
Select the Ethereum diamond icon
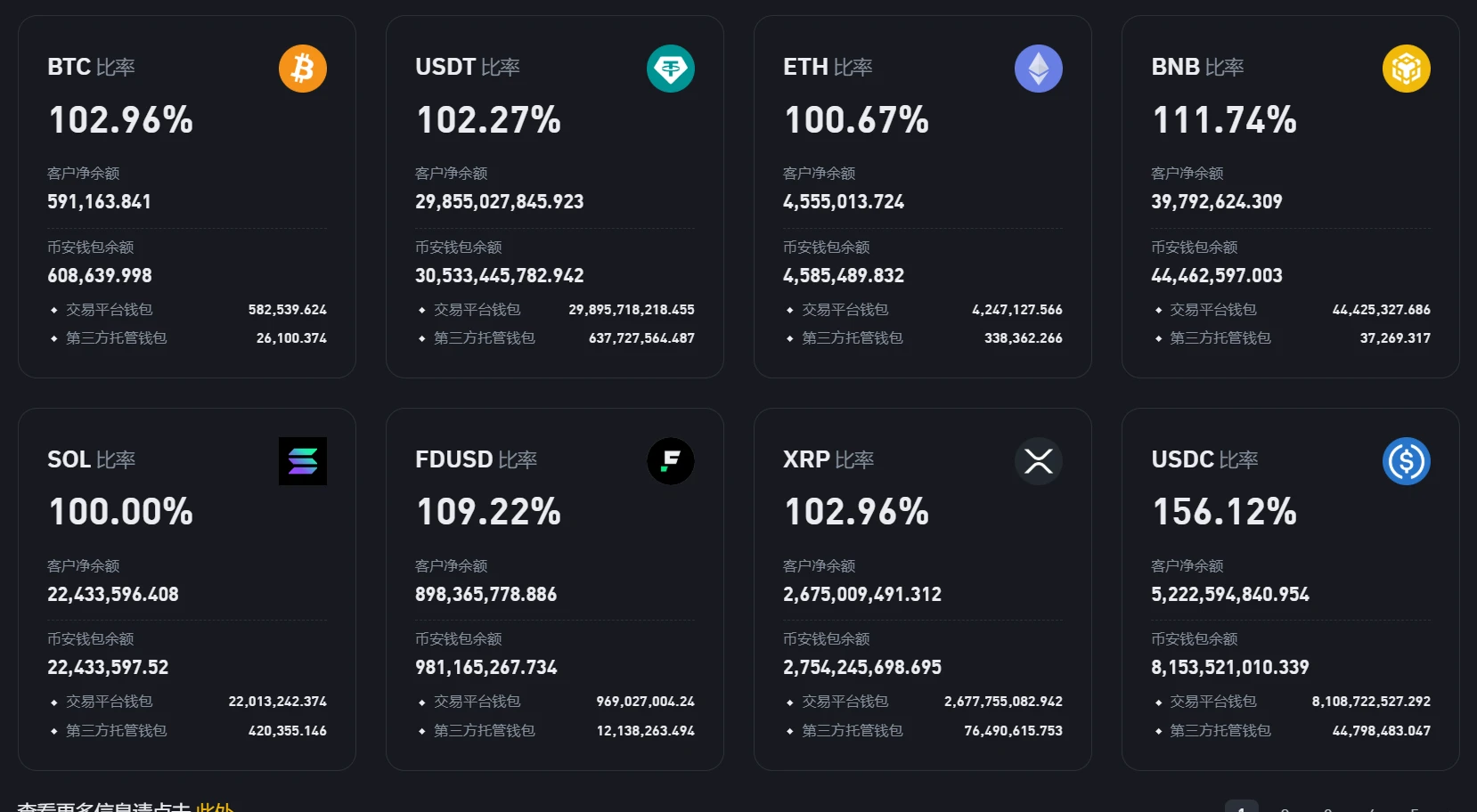coord(1038,68)
